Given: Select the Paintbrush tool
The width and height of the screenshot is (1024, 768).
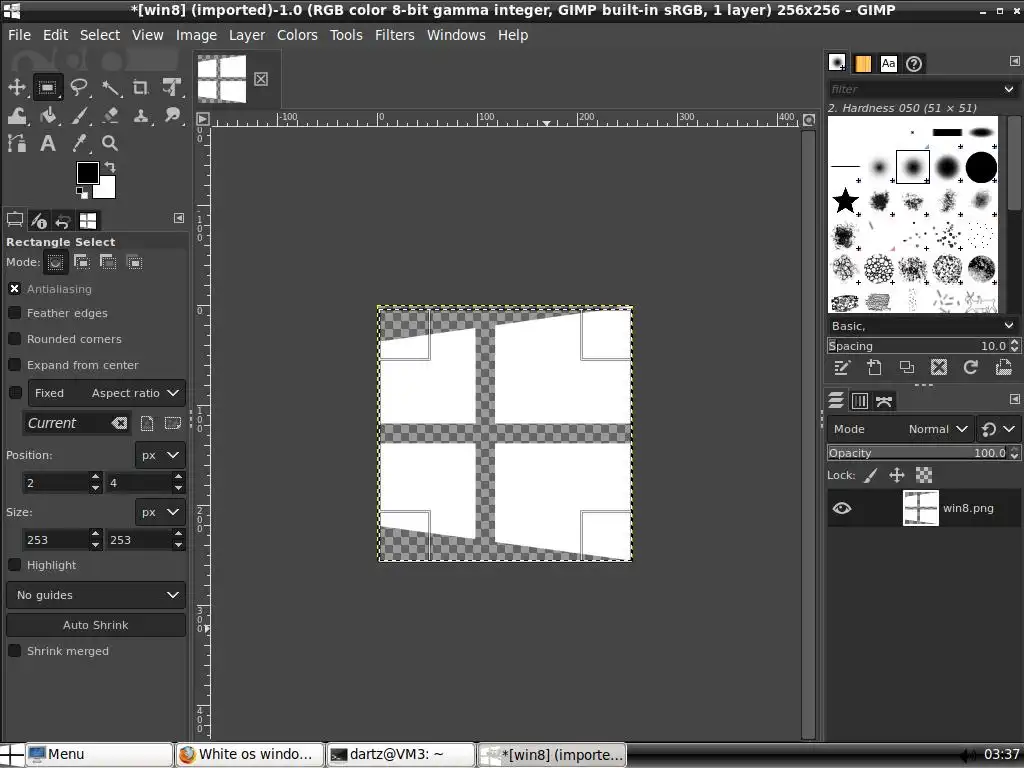Looking at the screenshot, I should point(79,116).
